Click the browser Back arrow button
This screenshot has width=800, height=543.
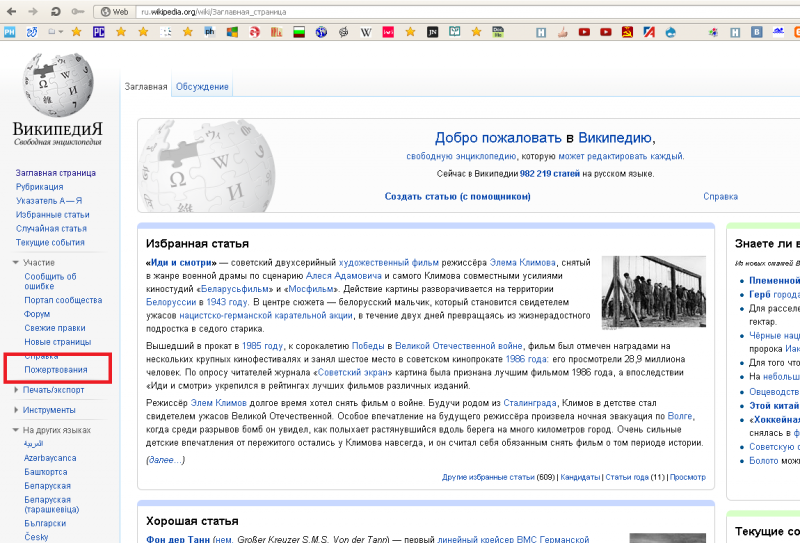[x=11, y=11]
